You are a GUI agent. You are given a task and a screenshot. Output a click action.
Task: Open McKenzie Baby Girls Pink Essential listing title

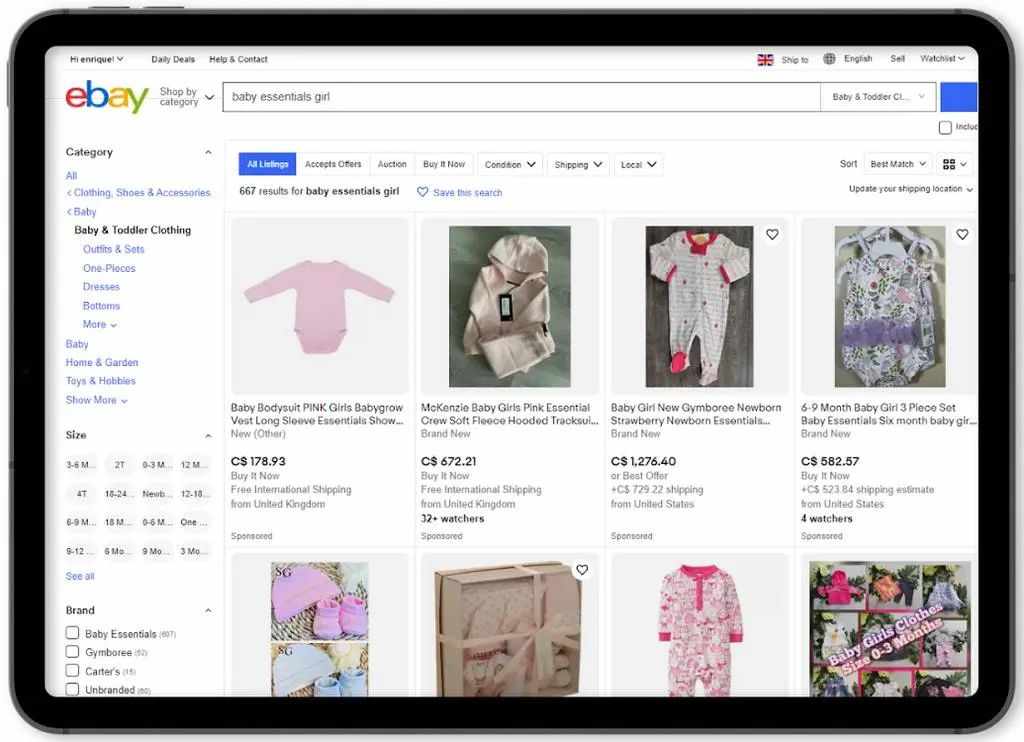[509, 414]
